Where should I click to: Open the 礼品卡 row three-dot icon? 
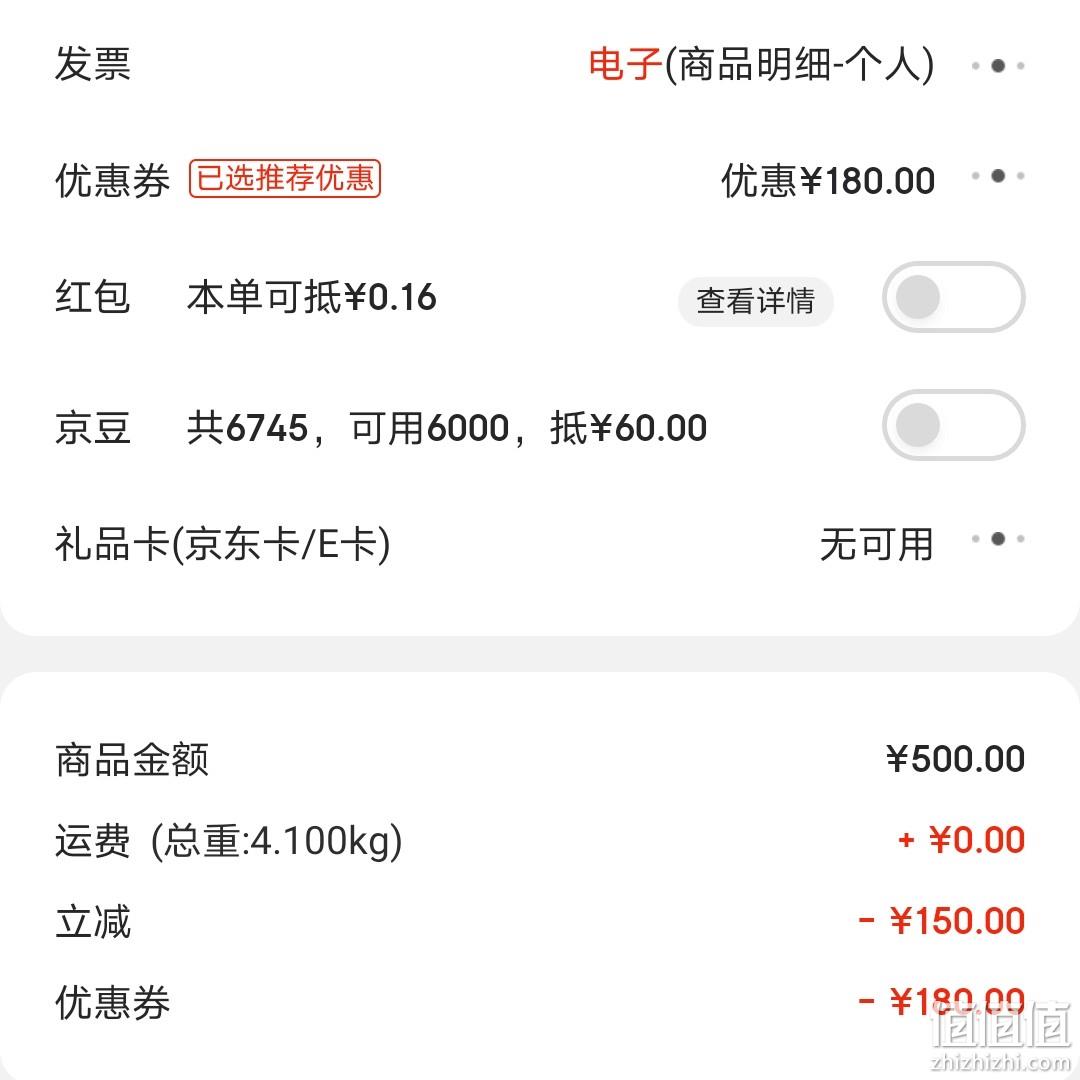pyautogui.click(x=997, y=539)
